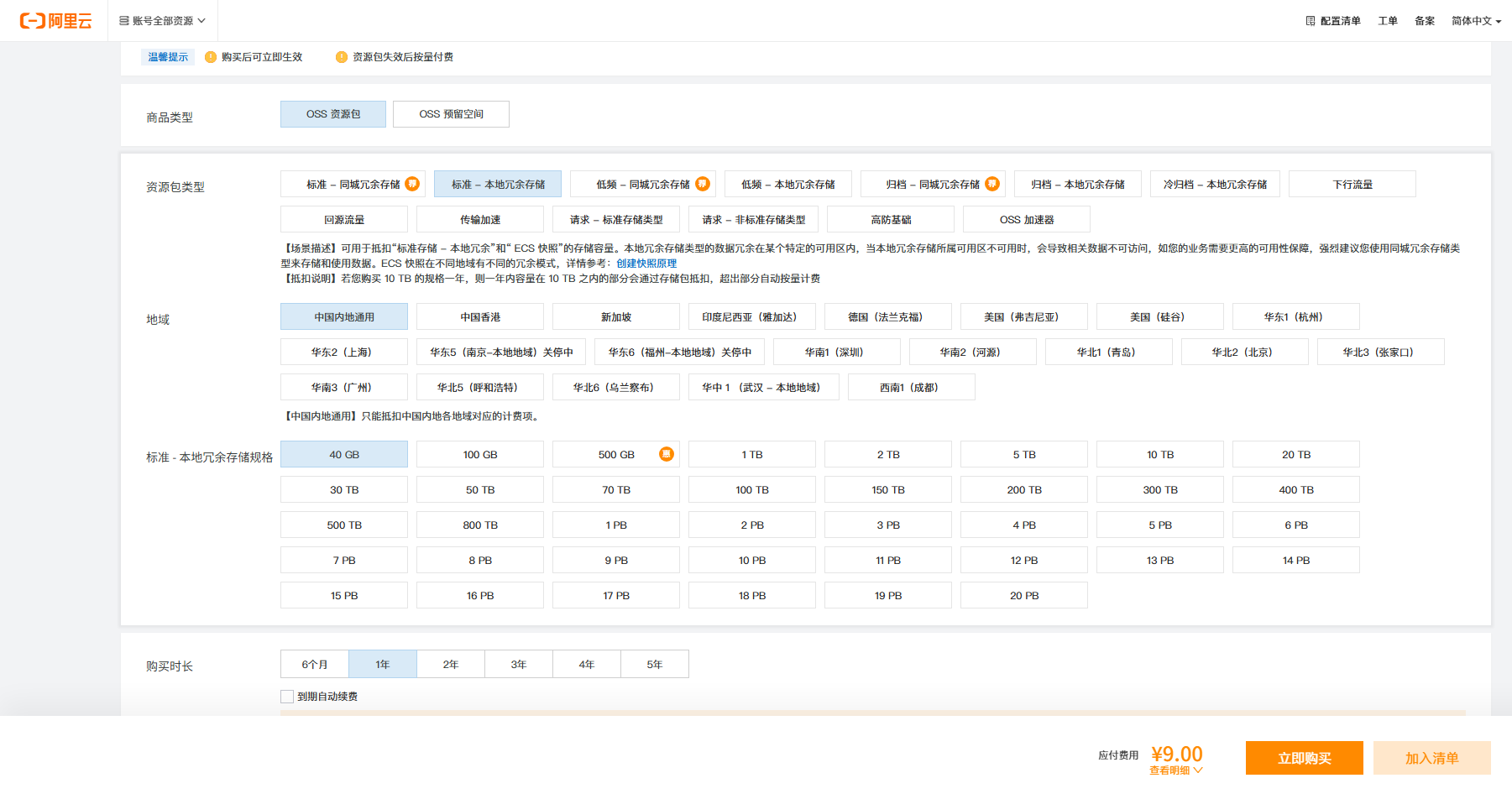Choose 新加坡 region

click(616, 316)
